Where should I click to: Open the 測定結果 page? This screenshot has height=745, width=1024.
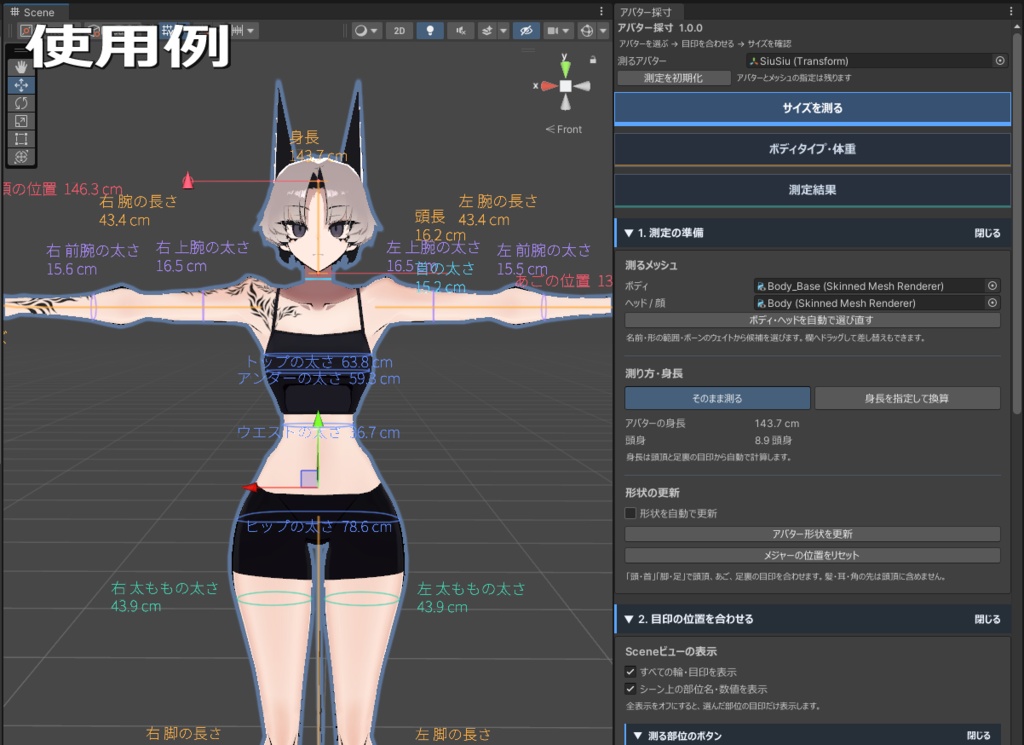point(812,190)
